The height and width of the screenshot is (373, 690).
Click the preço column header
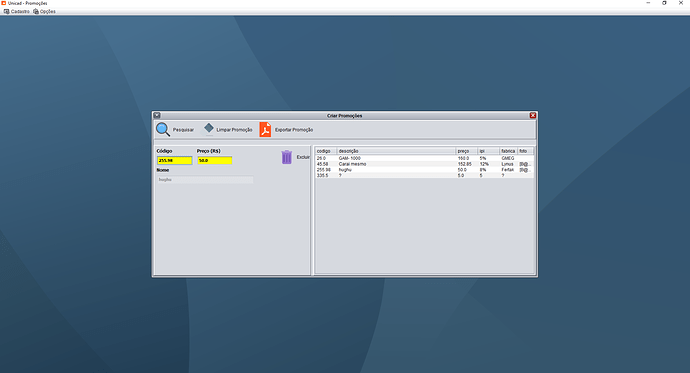pyautogui.click(x=466, y=151)
